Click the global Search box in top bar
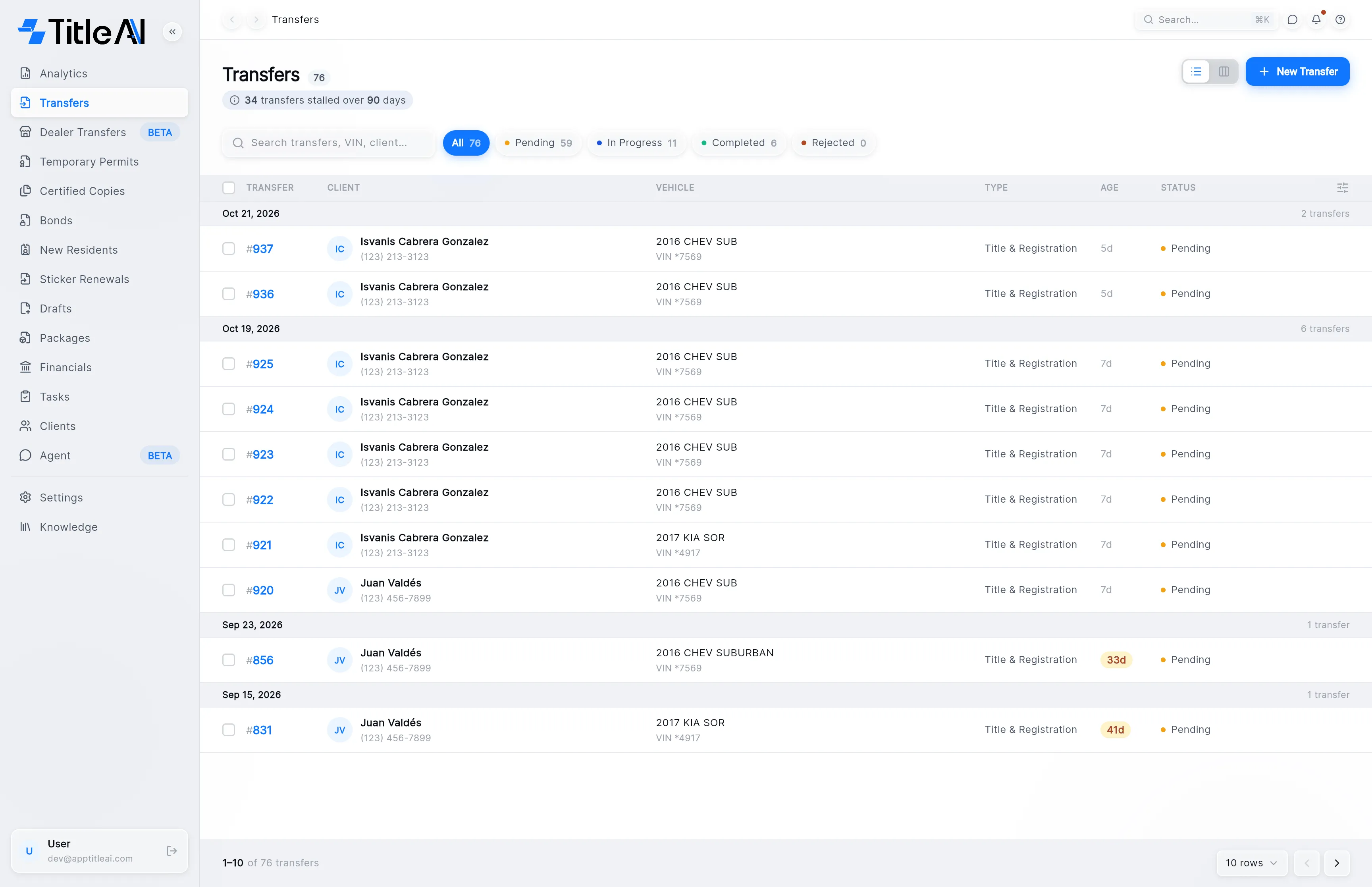This screenshot has width=1372, height=887. (x=1206, y=19)
